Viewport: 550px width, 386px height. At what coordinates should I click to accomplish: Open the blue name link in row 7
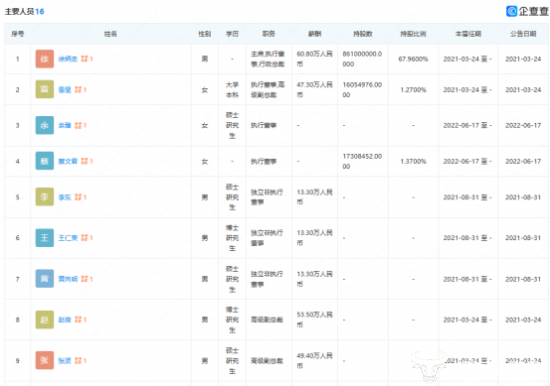[x=68, y=279]
